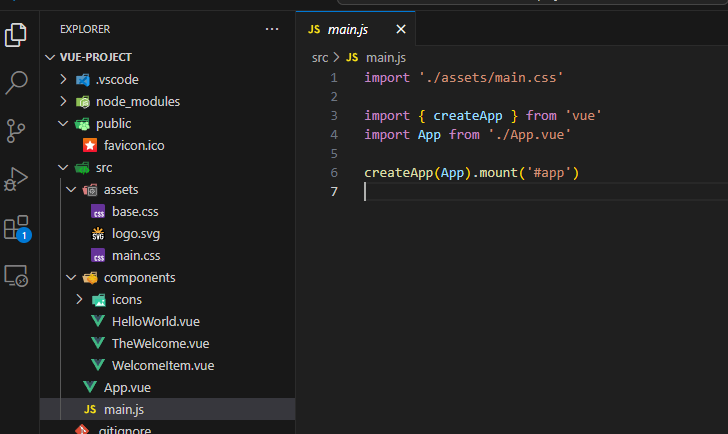The image size is (728, 434).
Task: Click the '#app' string on line 6
Action: click(548, 173)
